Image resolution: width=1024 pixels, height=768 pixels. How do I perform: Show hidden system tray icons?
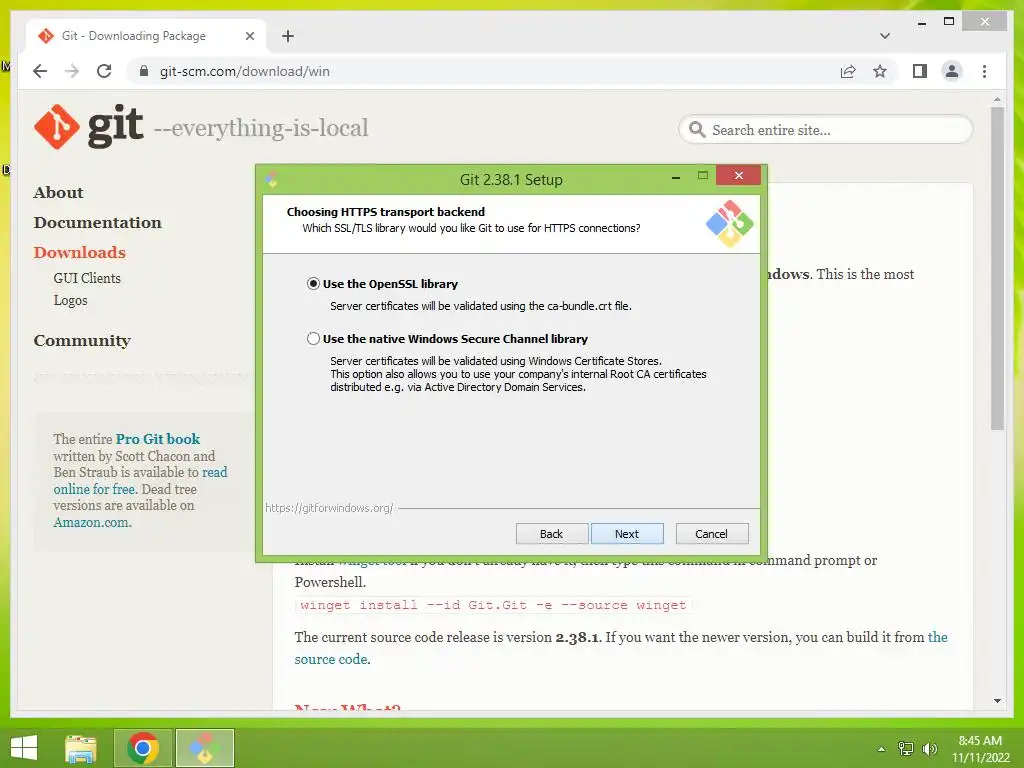click(x=881, y=749)
